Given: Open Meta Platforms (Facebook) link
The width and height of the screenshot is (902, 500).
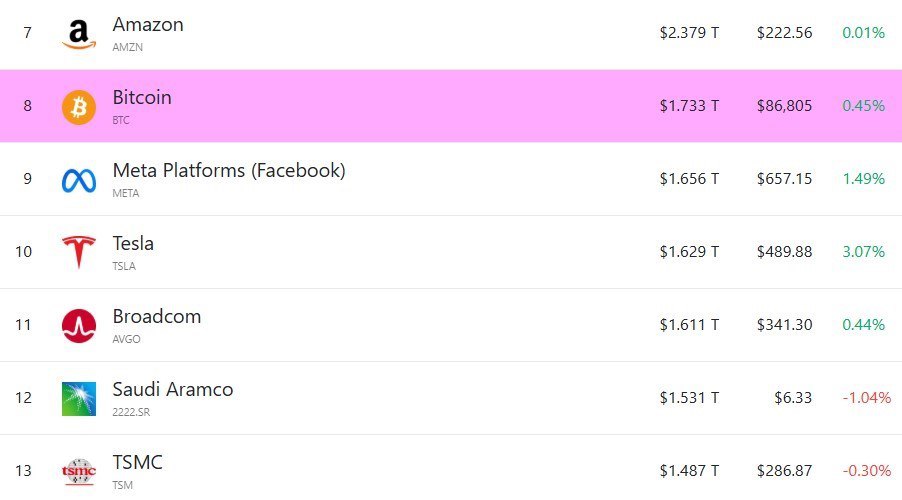Looking at the screenshot, I should point(229,170).
